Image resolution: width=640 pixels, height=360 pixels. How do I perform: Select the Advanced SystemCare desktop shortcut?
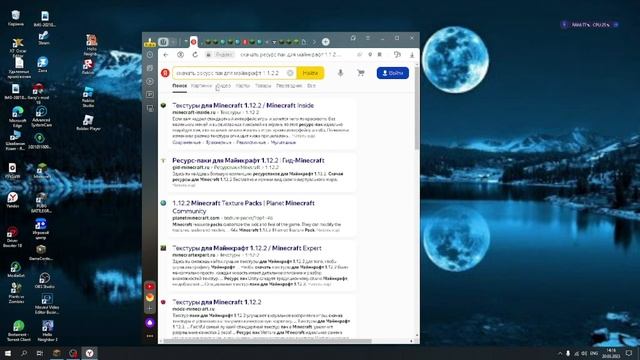pyautogui.click(x=41, y=116)
